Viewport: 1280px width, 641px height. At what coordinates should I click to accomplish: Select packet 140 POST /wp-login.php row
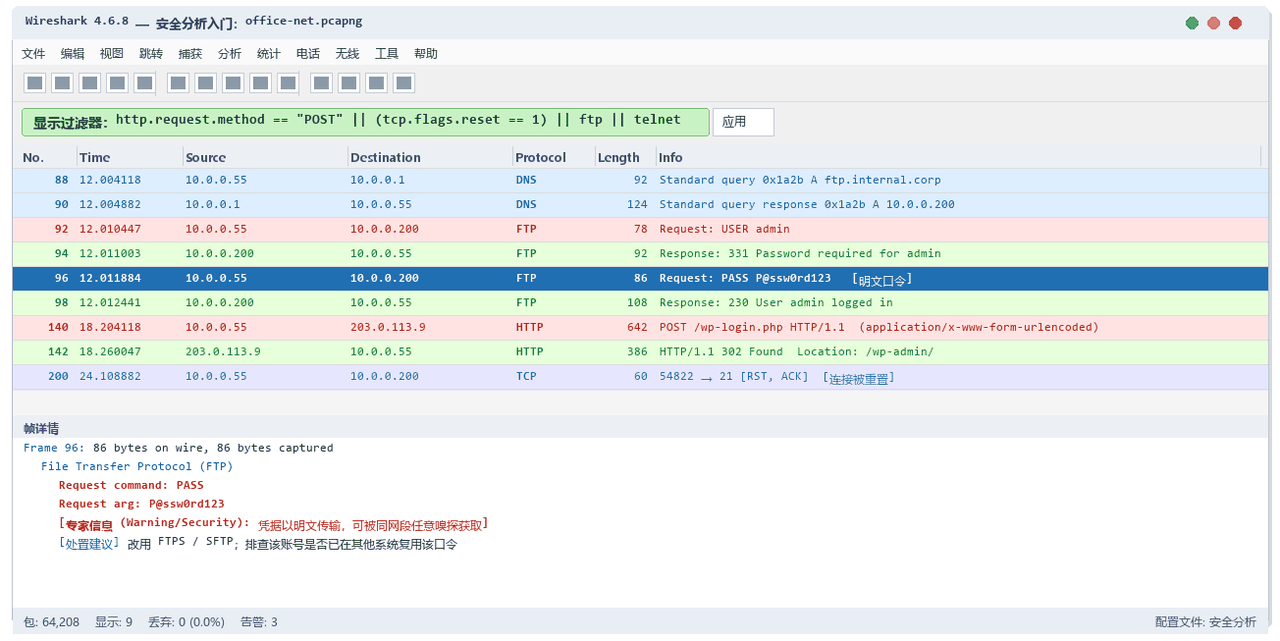pos(640,327)
